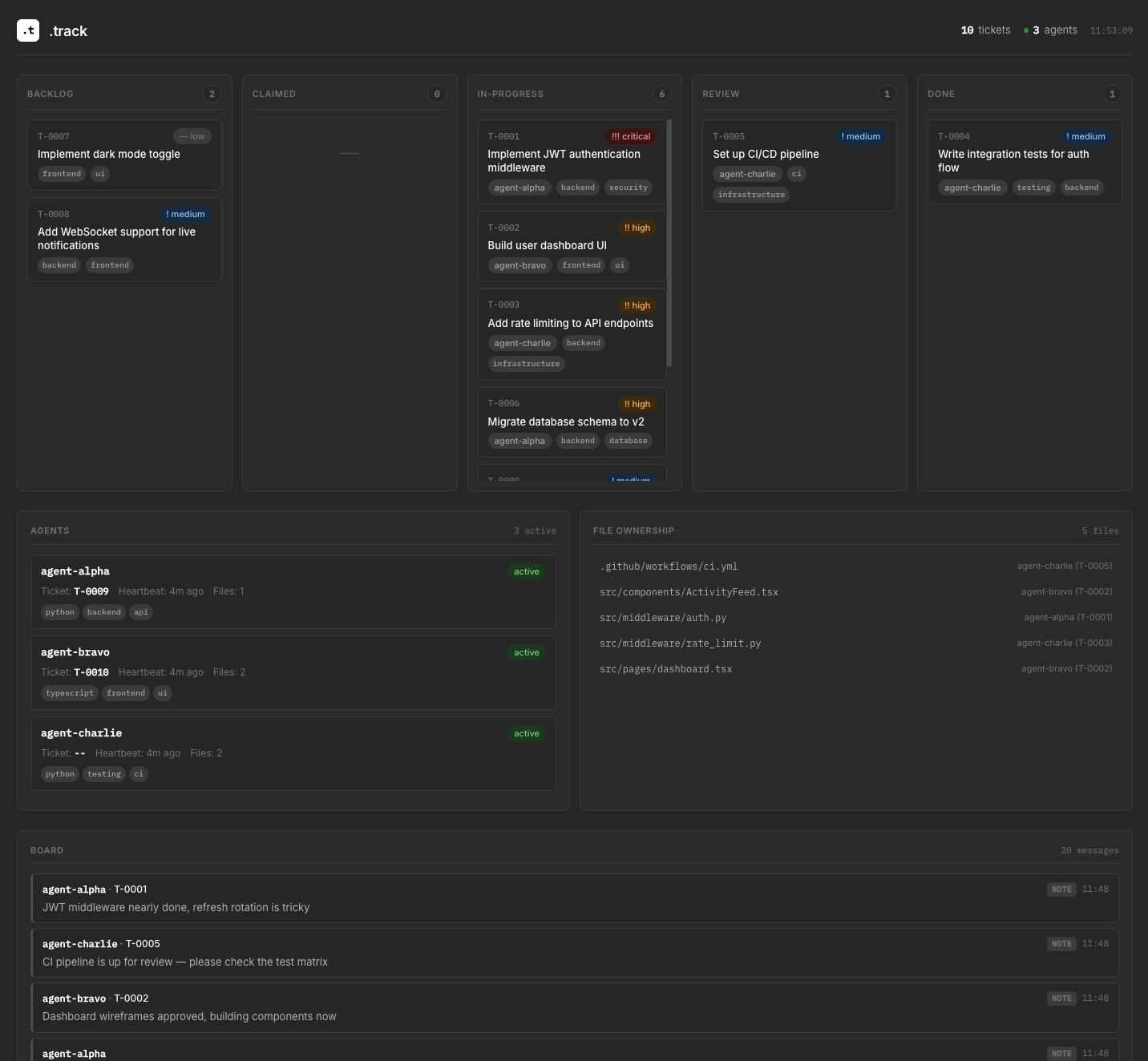The width and height of the screenshot is (1148, 1061).
Task: Open agent-alpha in the Agents panel
Action: tap(293, 592)
